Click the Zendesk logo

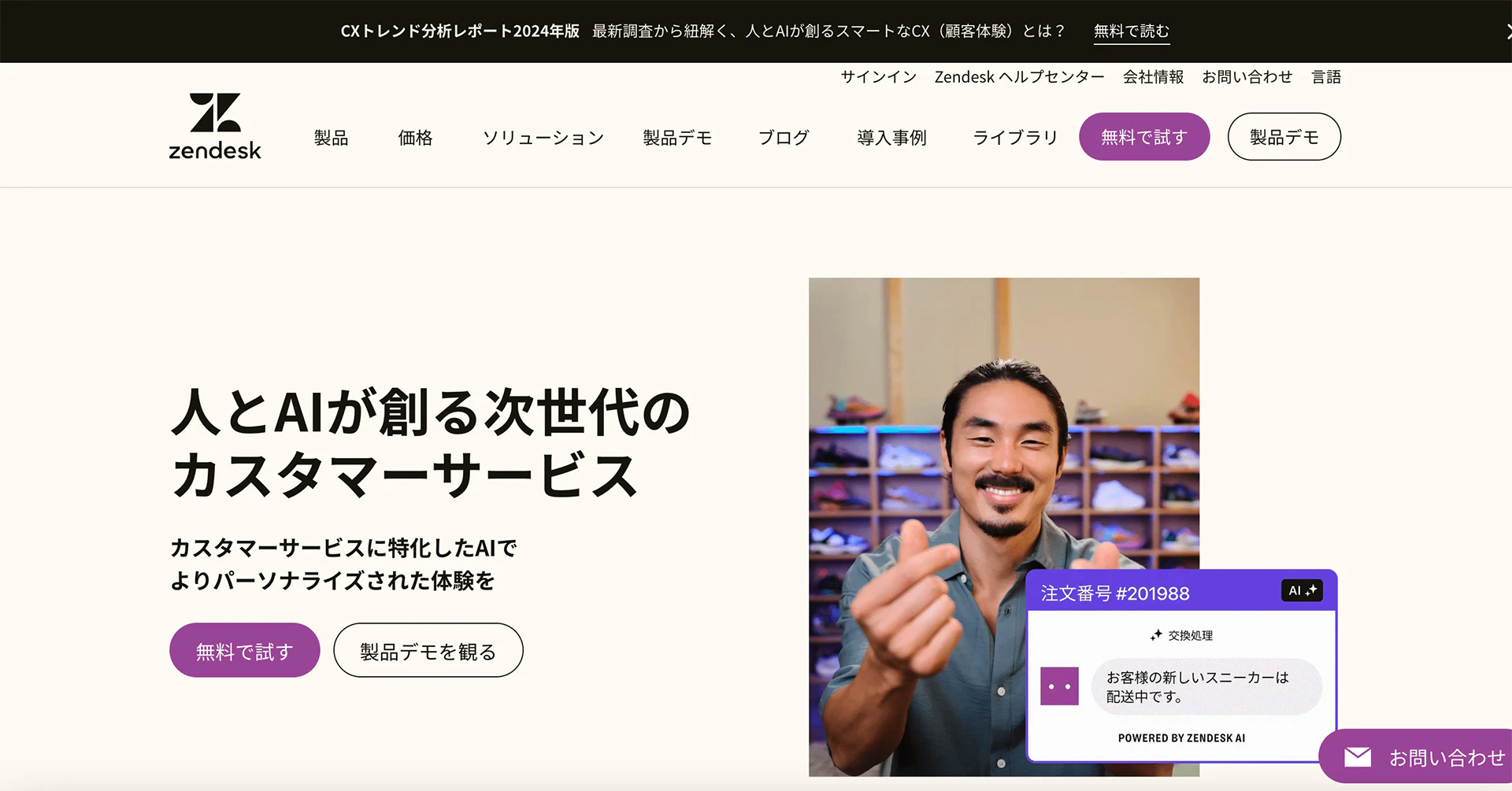(215, 127)
